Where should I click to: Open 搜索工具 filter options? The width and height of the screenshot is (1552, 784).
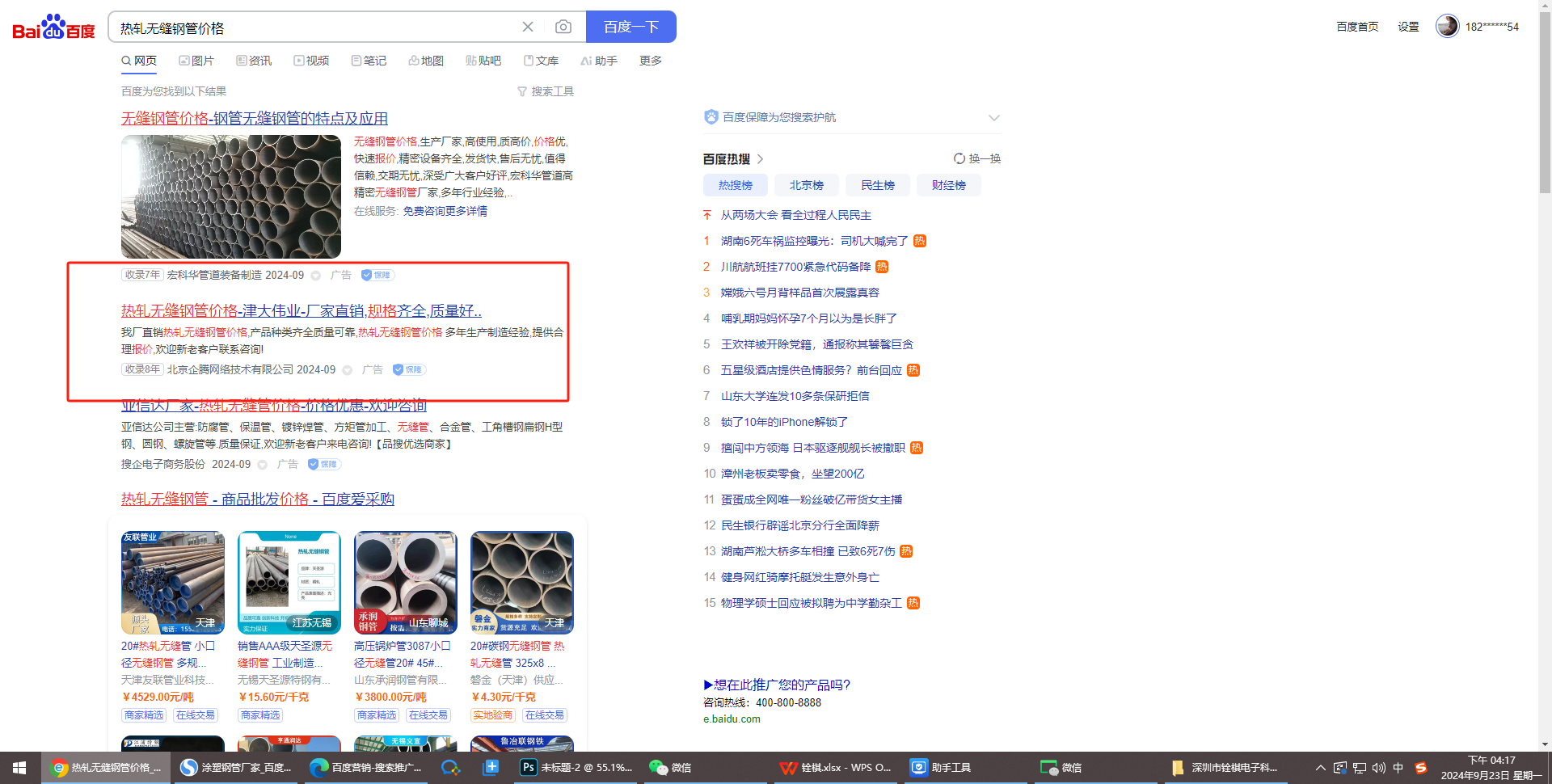tap(546, 91)
